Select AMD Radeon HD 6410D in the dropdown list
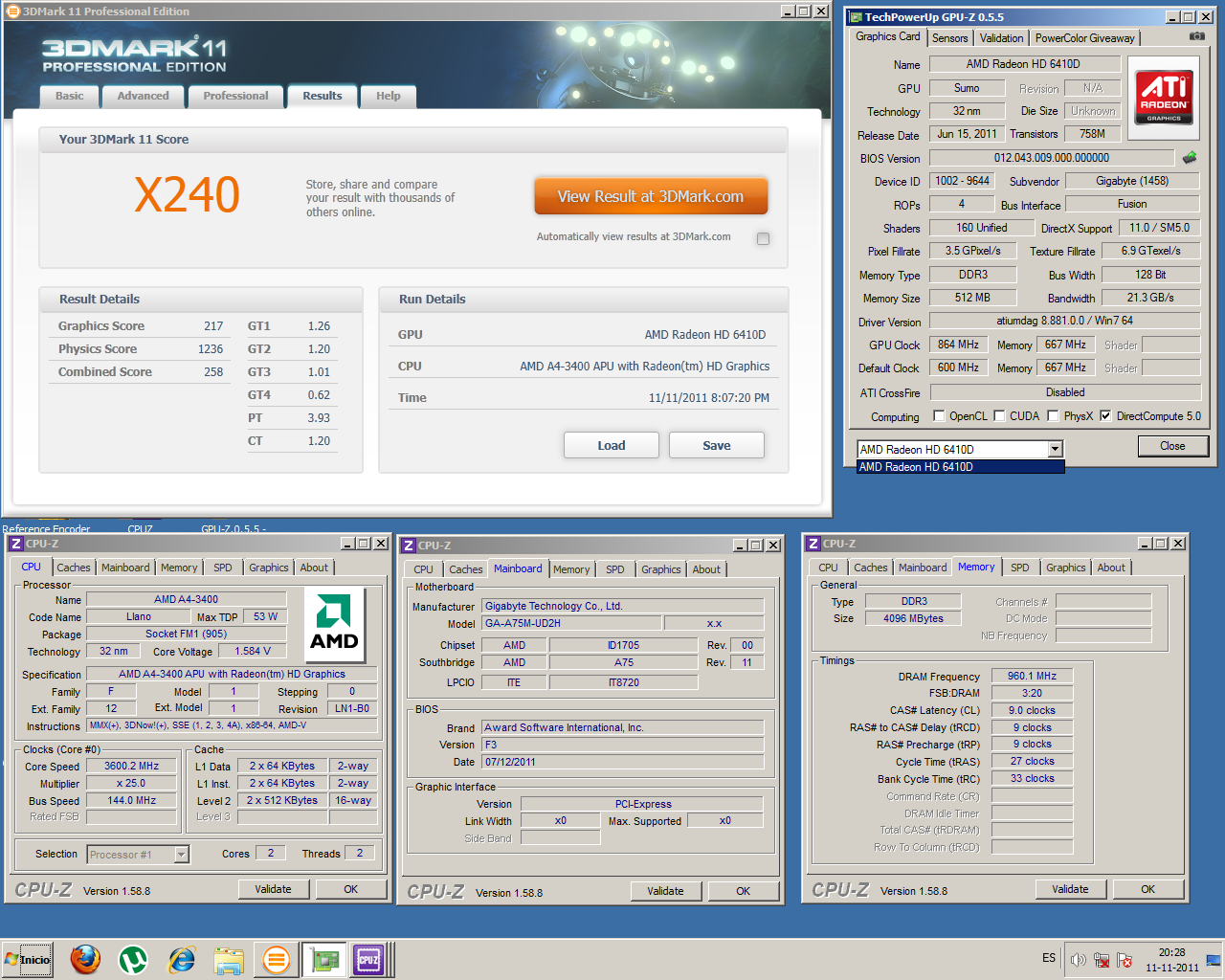The height and width of the screenshot is (980, 1225). coord(960,467)
